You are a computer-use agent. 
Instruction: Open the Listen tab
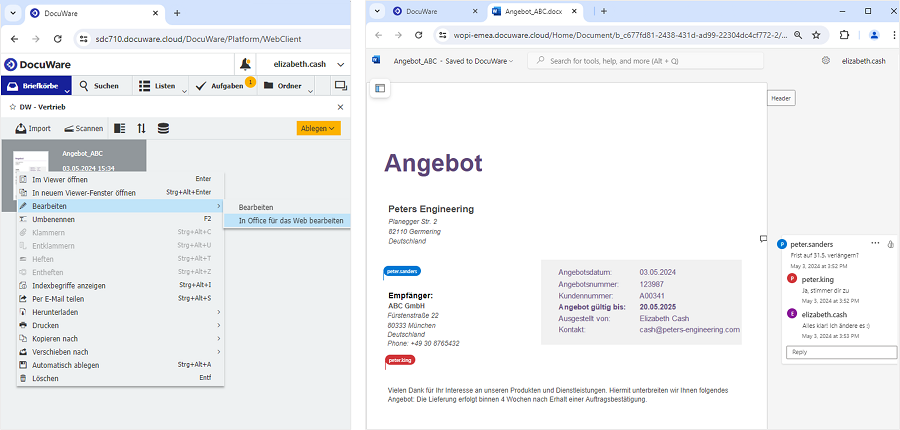click(x=158, y=86)
